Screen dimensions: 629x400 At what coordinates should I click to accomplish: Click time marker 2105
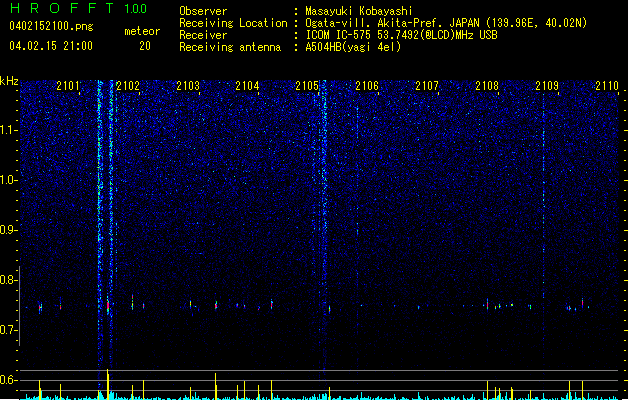(307, 85)
